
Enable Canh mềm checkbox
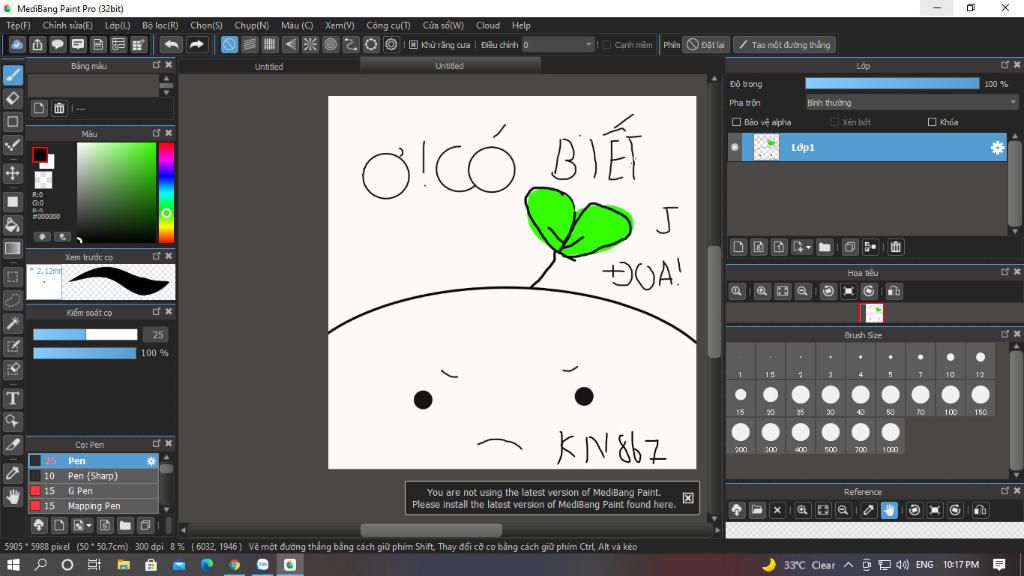click(607, 44)
